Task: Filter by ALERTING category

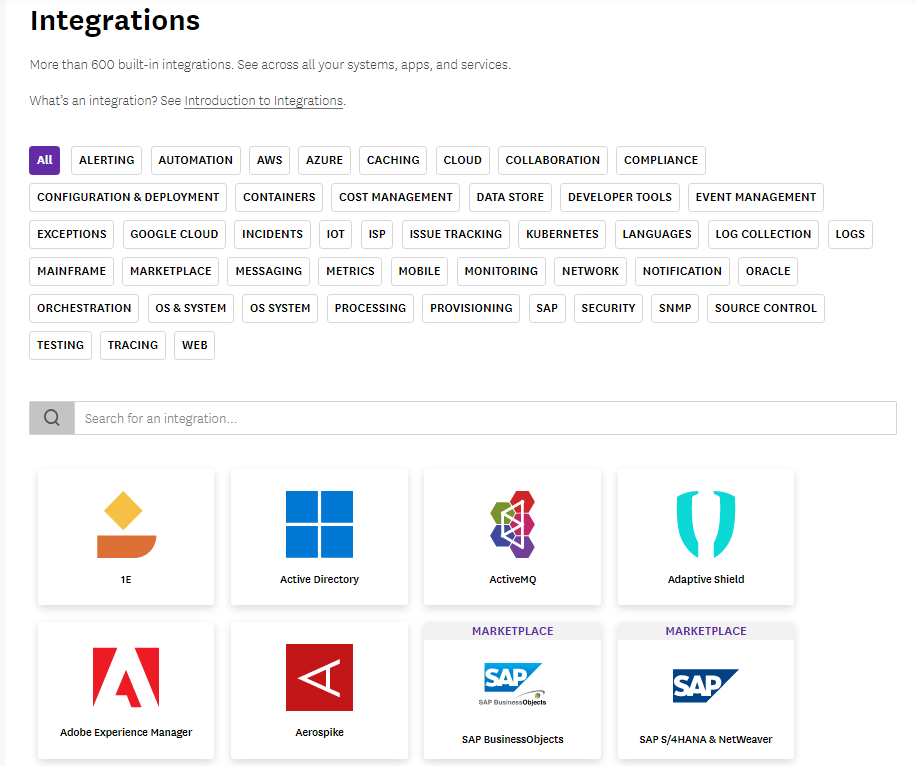Action: click(x=106, y=160)
